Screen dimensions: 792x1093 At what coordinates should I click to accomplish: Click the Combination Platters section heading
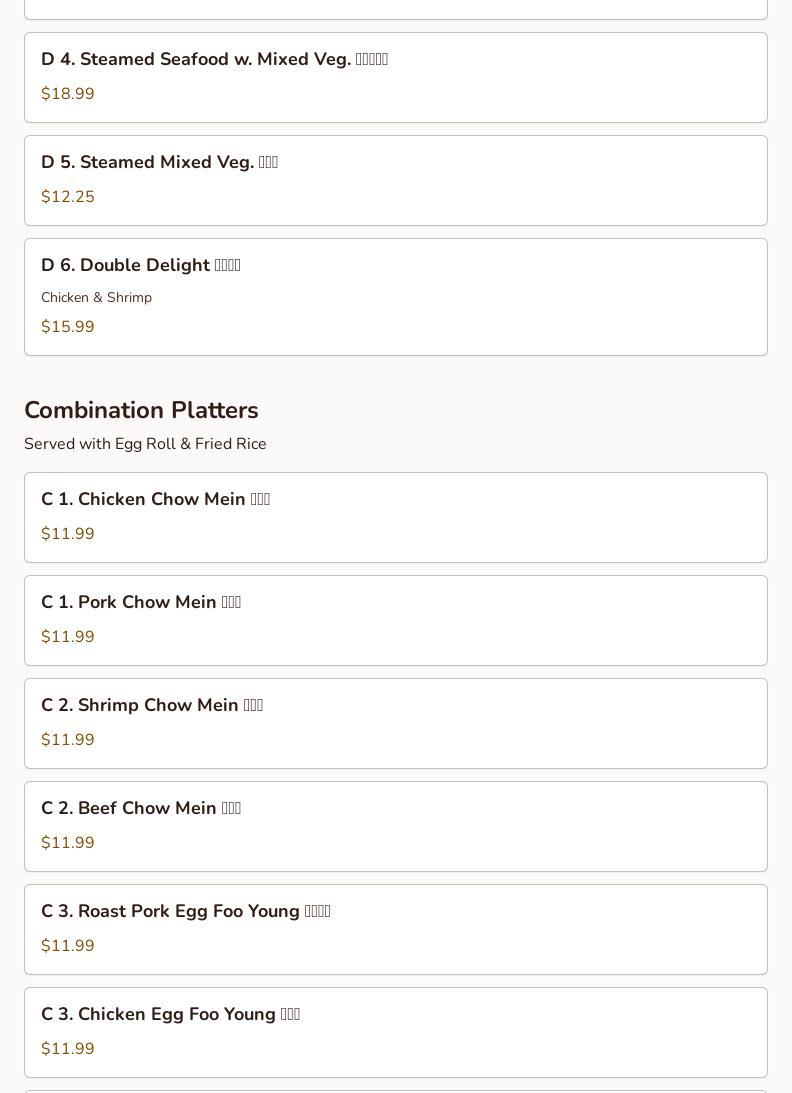[x=142, y=410]
